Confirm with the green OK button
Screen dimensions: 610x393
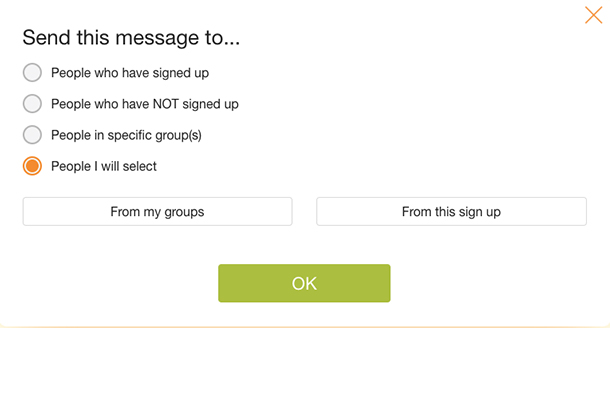click(304, 283)
